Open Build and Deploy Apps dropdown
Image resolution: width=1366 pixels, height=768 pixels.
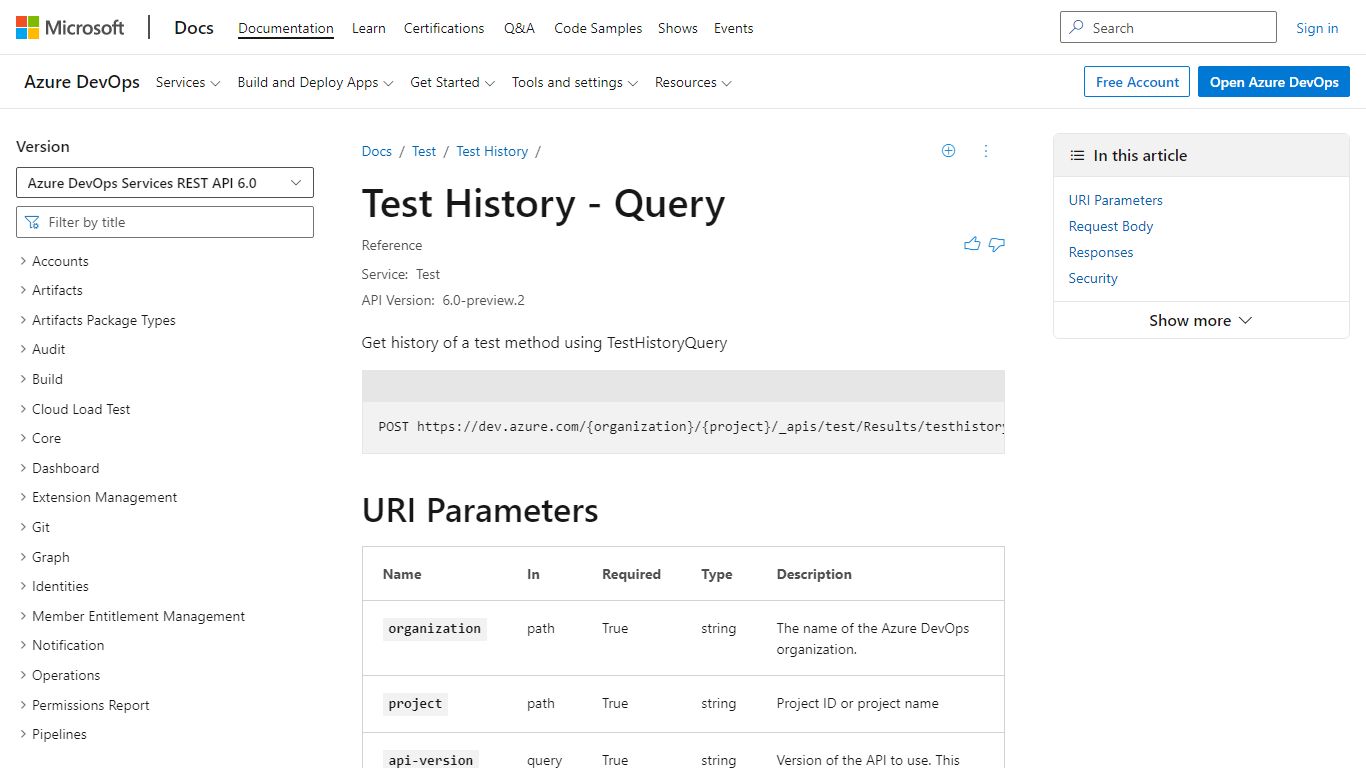(x=316, y=82)
